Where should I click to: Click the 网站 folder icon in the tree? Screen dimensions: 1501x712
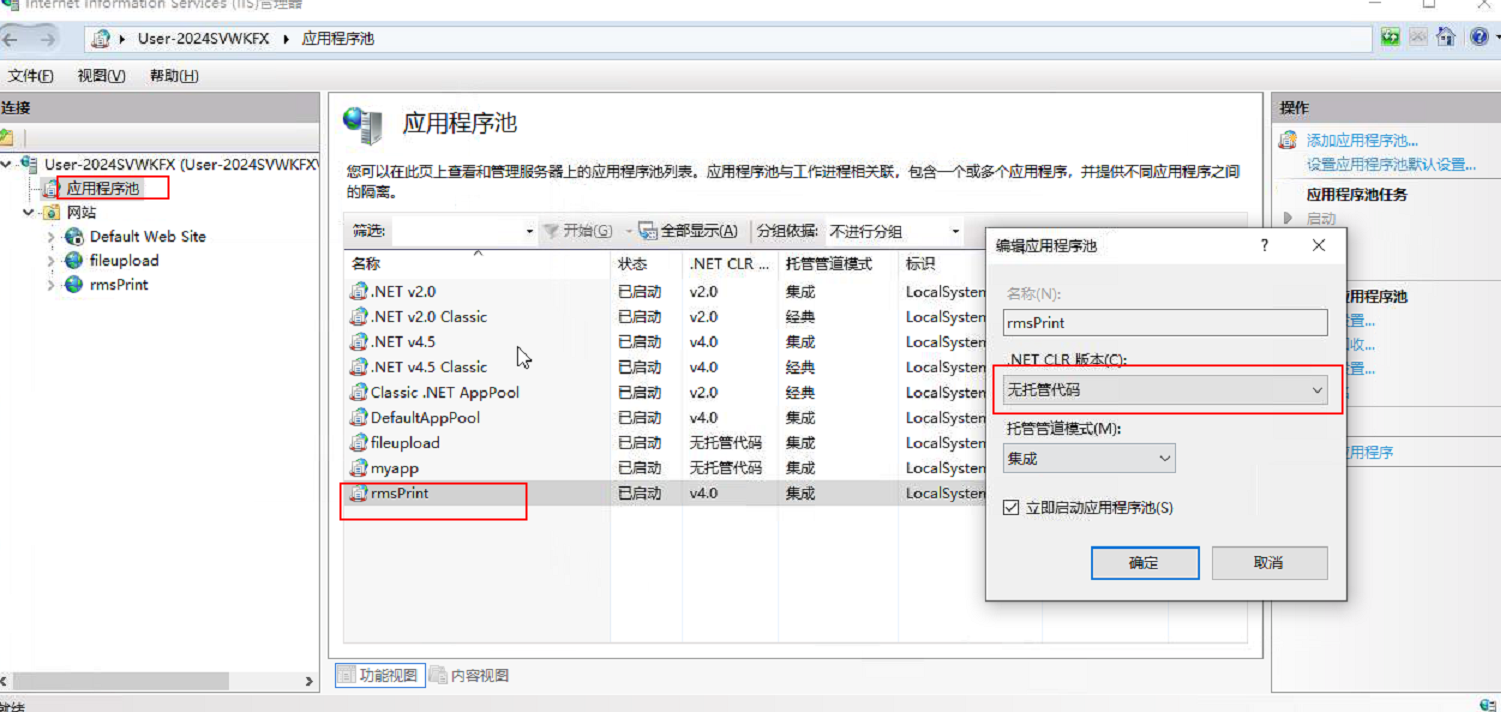[51, 213]
